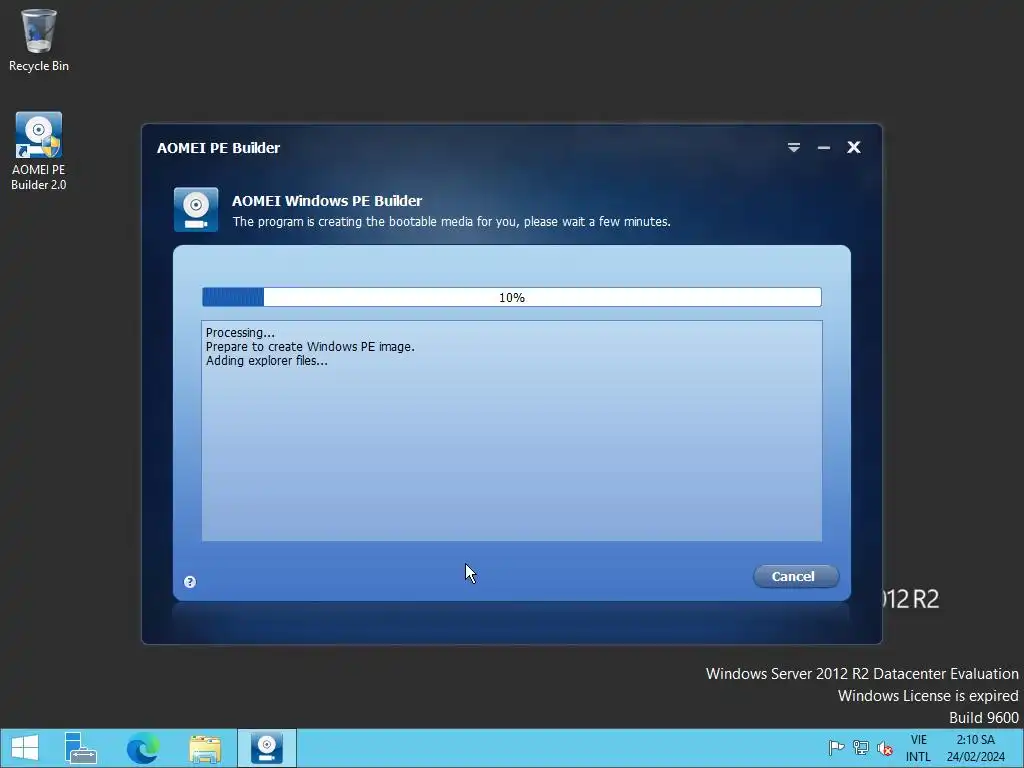Click the muted volume tray icon
This screenshot has height=768, width=1024.
(x=885, y=748)
